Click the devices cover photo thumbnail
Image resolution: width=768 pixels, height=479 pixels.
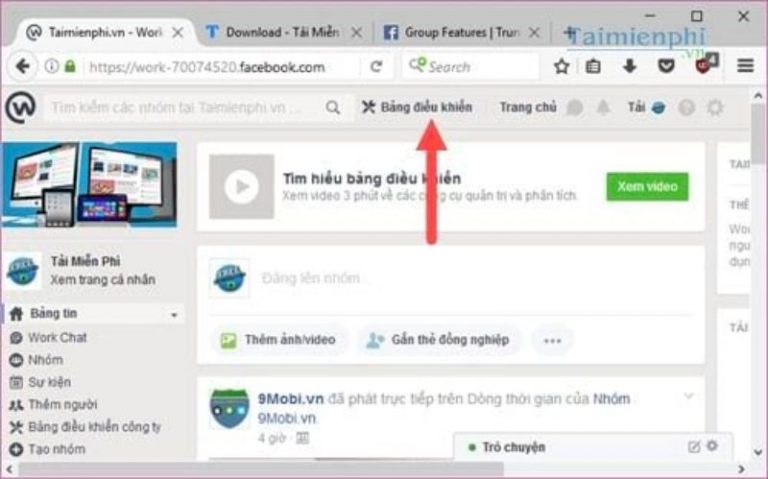(89, 185)
